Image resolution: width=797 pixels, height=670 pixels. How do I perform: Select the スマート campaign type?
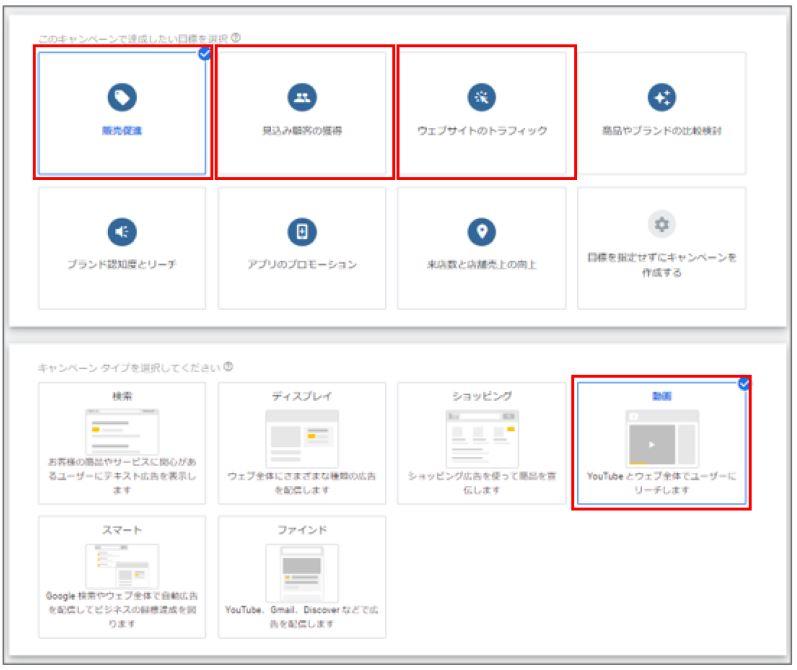[121, 575]
